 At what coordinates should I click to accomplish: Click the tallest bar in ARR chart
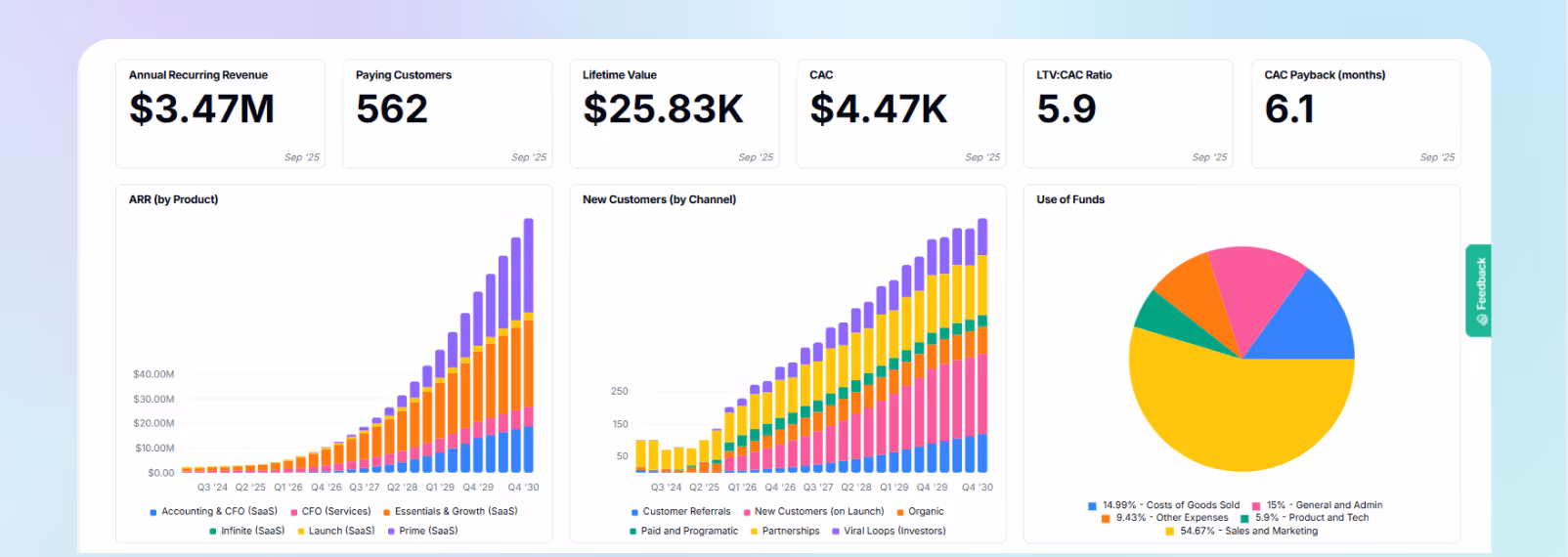coord(529,345)
